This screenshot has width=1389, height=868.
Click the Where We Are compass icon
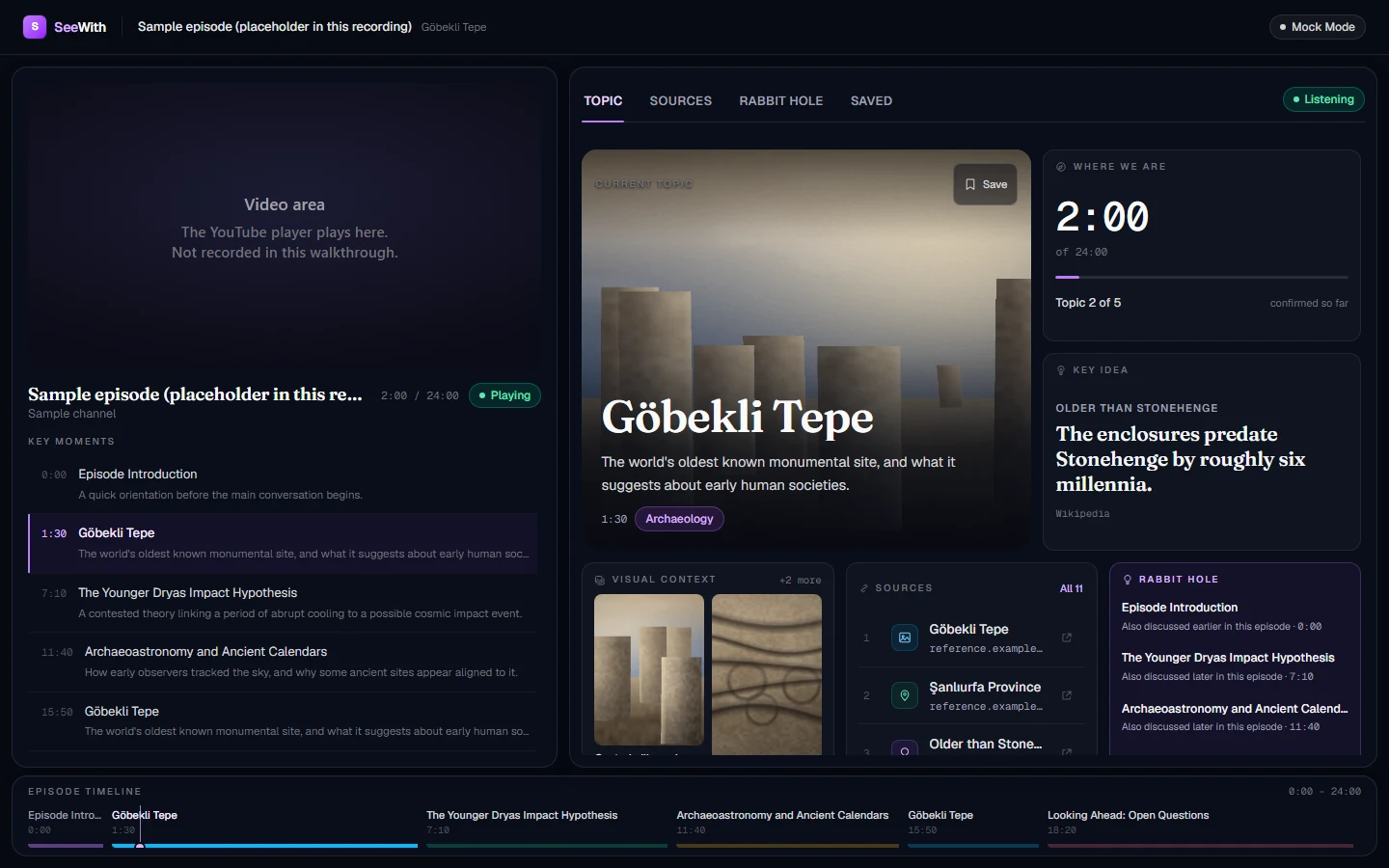coord(1061,167)
